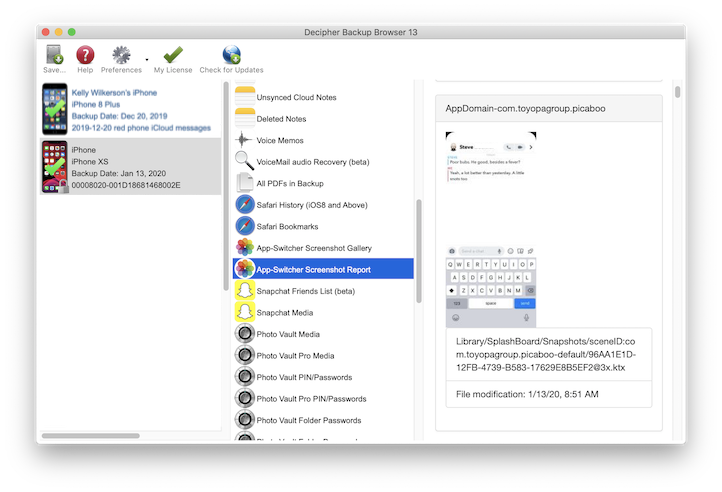Expand the Preferences dropdown arrow

click(147, 60)
